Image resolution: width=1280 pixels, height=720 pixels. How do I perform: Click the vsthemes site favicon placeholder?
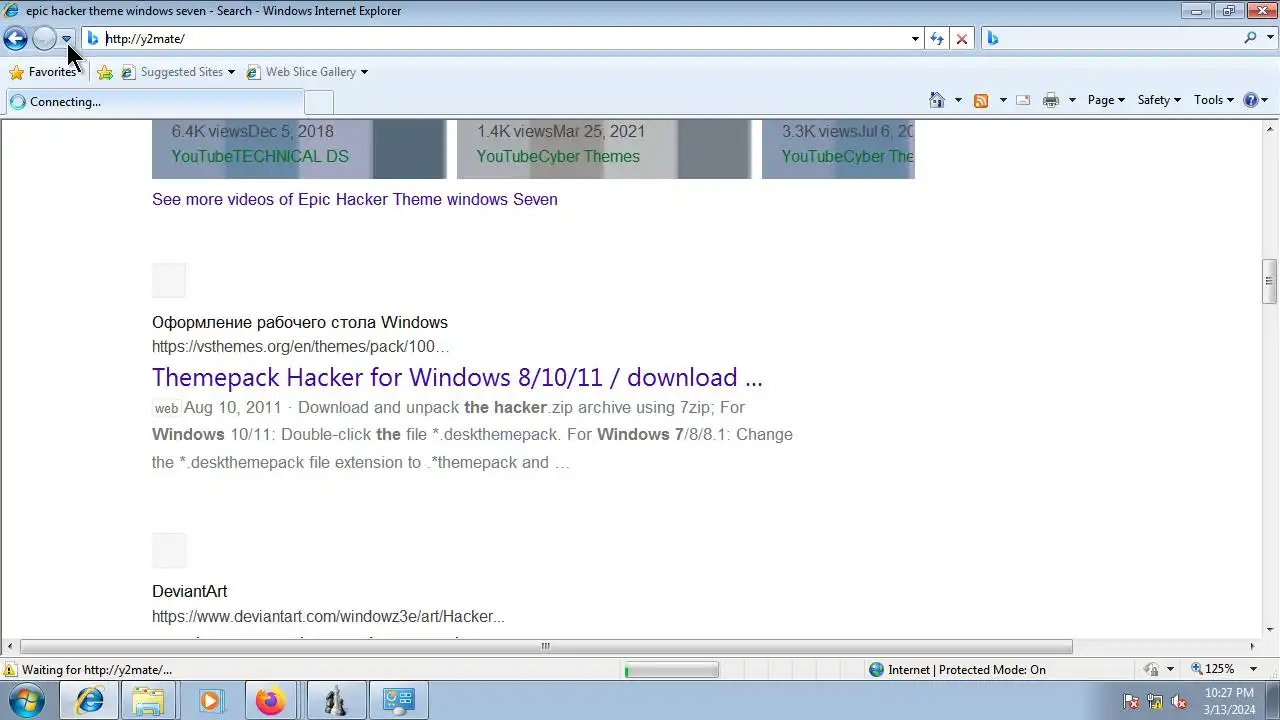pyautogui.click(x=169, y=280)
